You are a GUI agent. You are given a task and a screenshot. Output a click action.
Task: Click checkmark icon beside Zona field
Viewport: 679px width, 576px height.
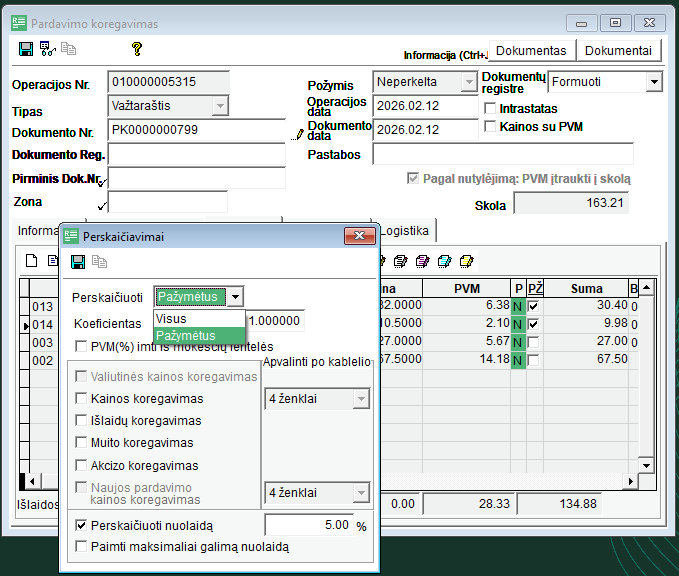click(x=102, y=205)
